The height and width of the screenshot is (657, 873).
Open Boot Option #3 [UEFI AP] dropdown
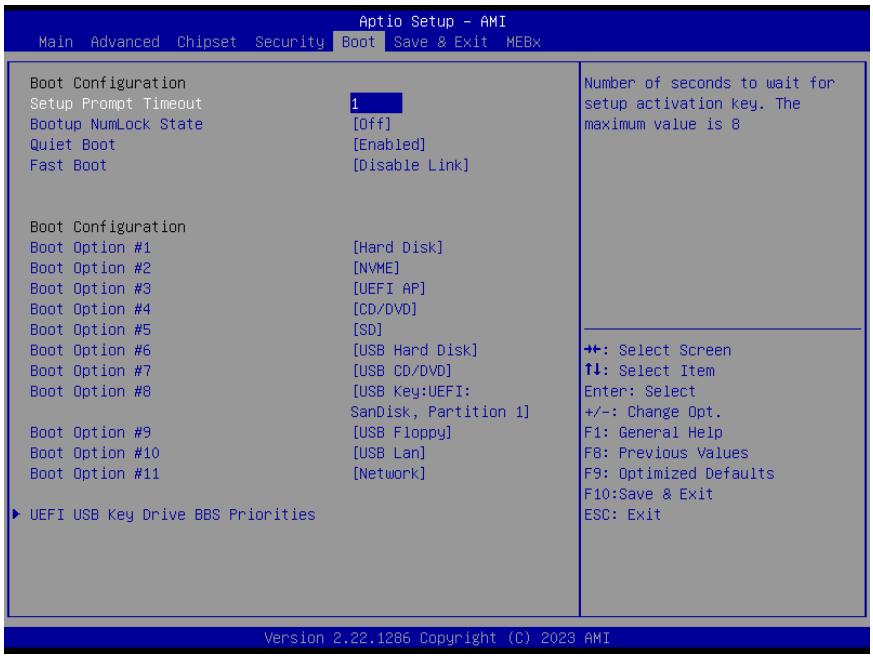click(x=389, y=288)
